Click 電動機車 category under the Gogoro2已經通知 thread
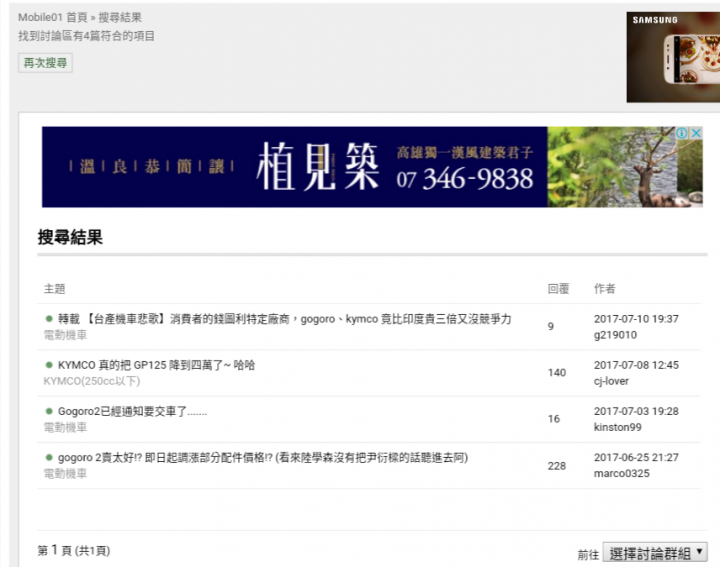The image size is (720, 567). 65,427
